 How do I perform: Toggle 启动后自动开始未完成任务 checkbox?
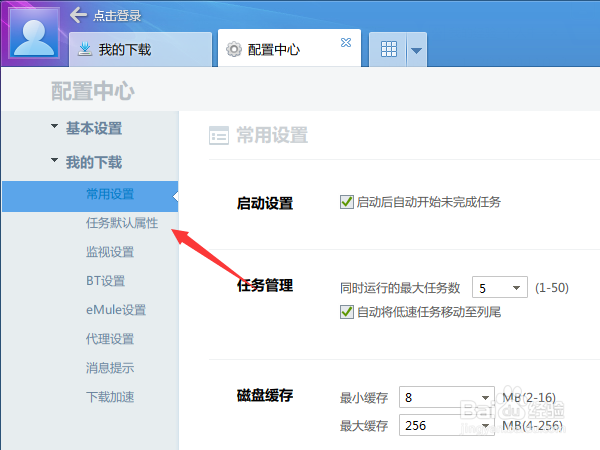click(x=347, y=202)
